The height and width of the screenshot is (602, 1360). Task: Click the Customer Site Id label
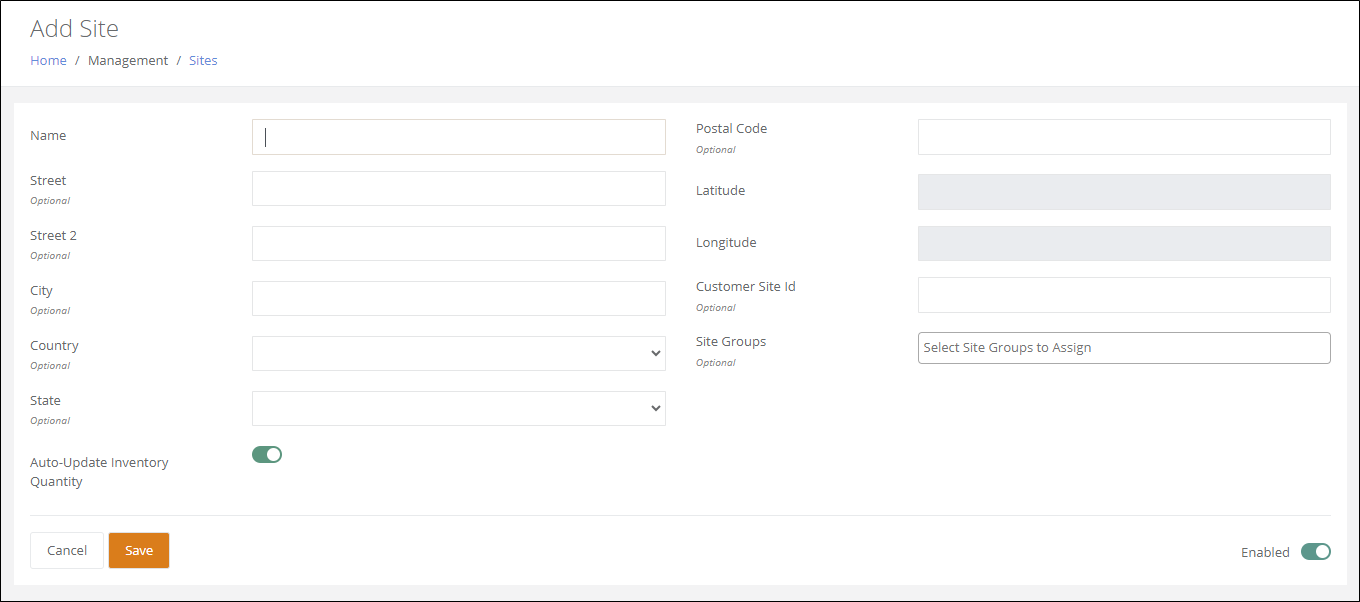coord(746,286)
